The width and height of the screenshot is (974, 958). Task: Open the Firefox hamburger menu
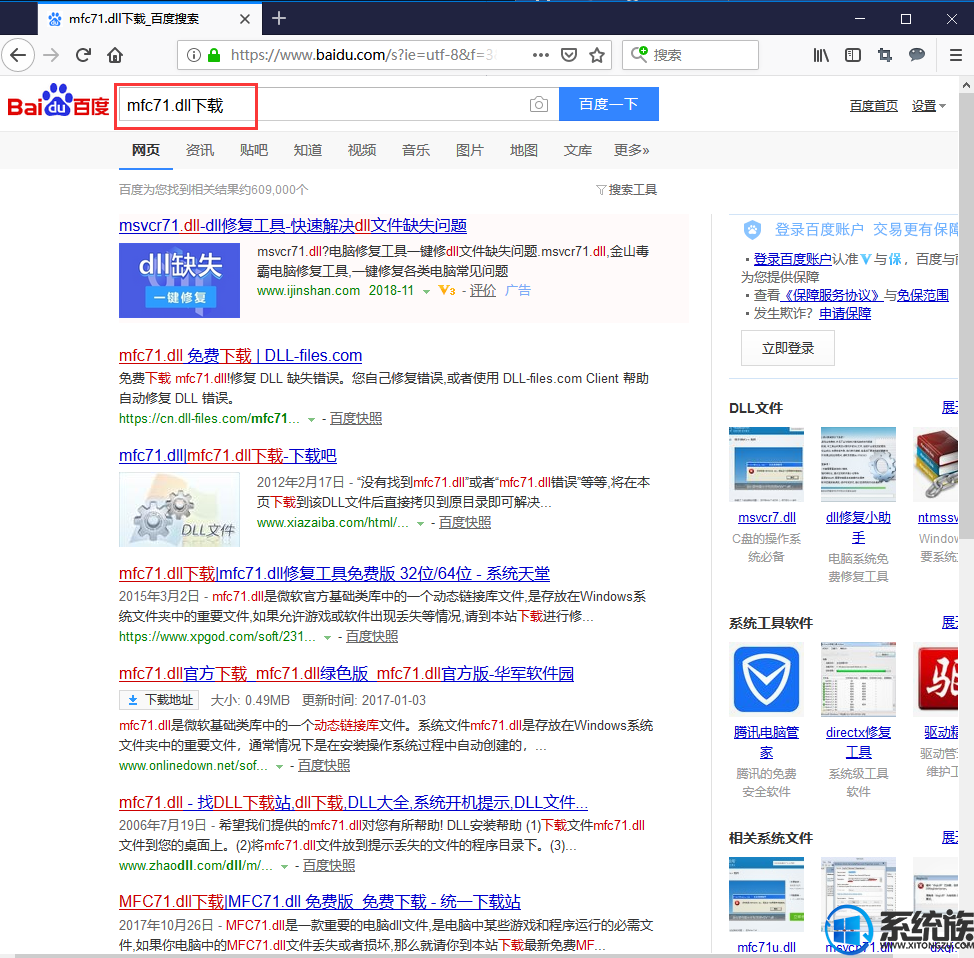click(x=956, y=55)
